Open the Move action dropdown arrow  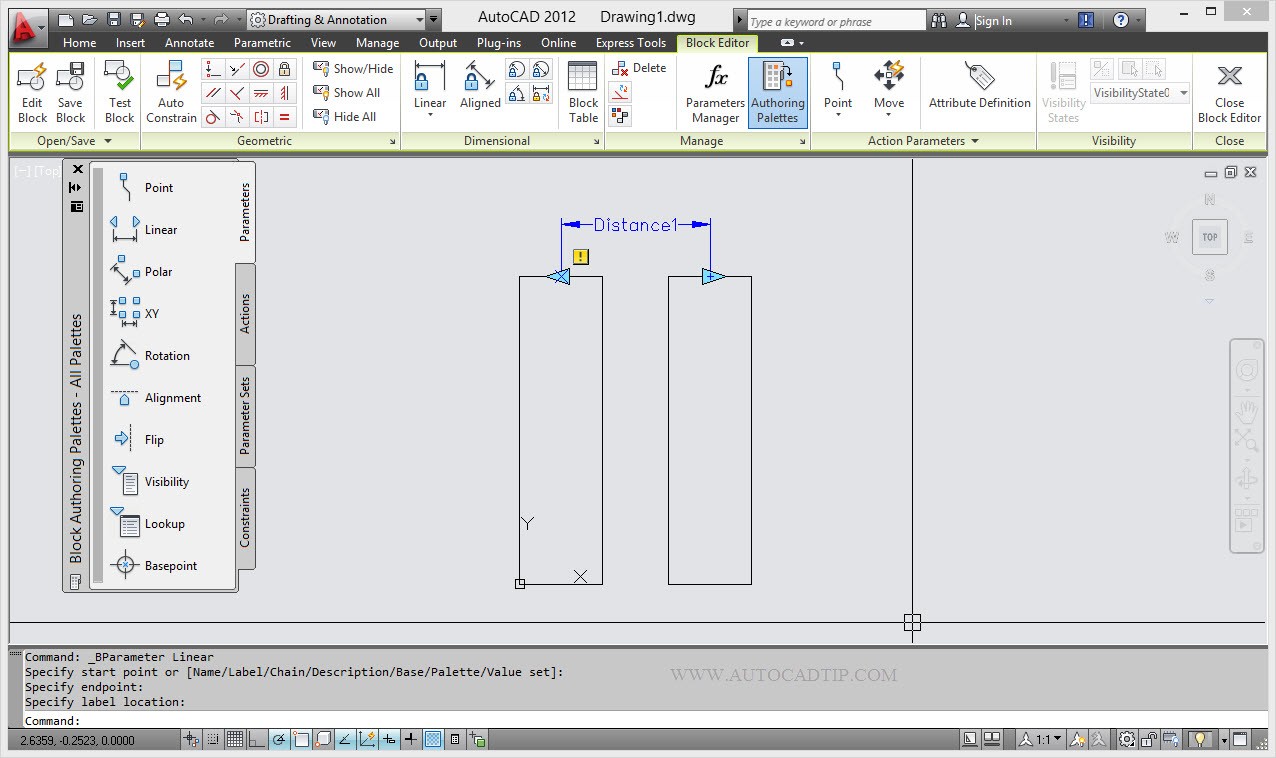[889, 115]
